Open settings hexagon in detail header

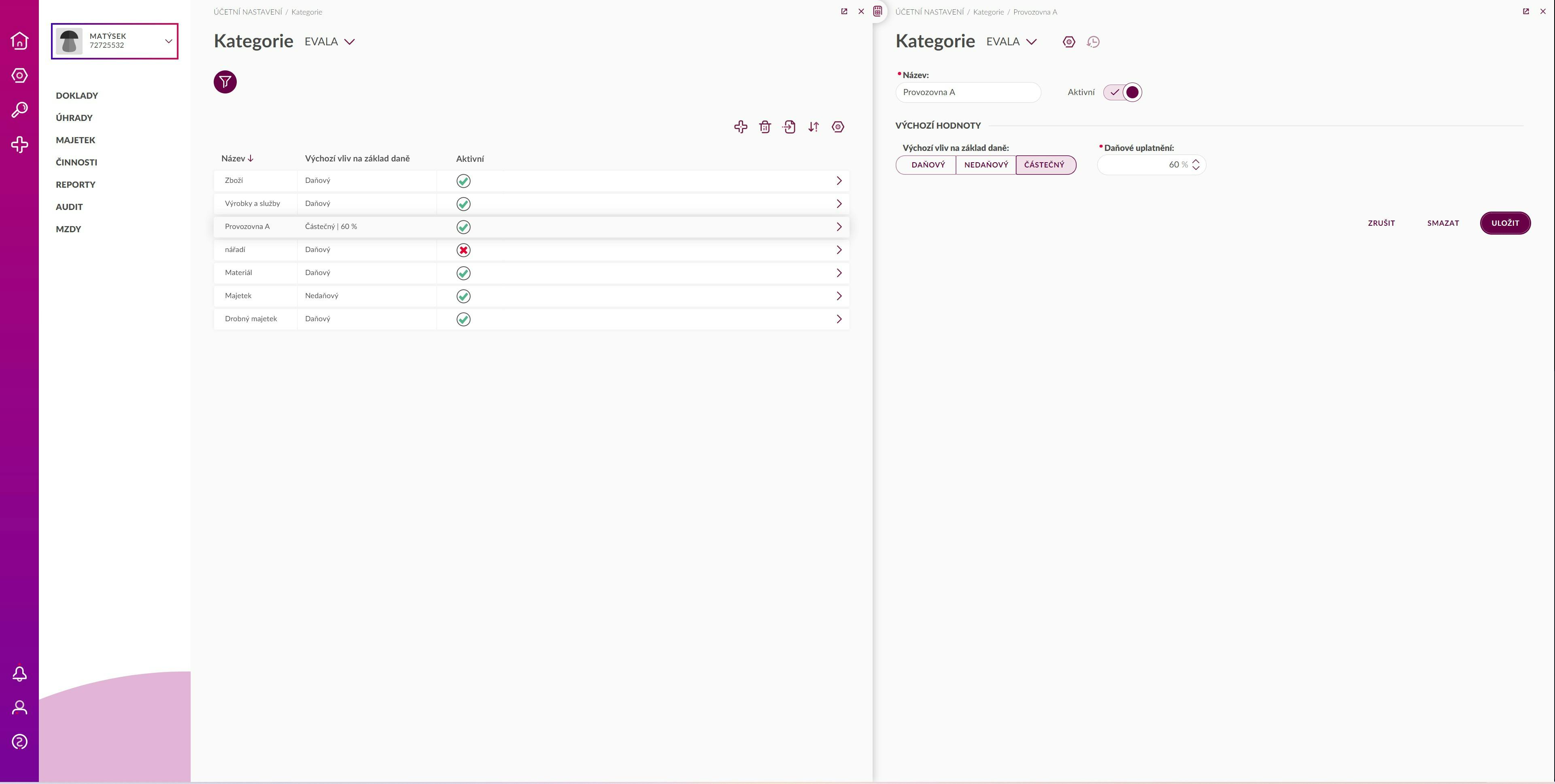(1069, 42)
